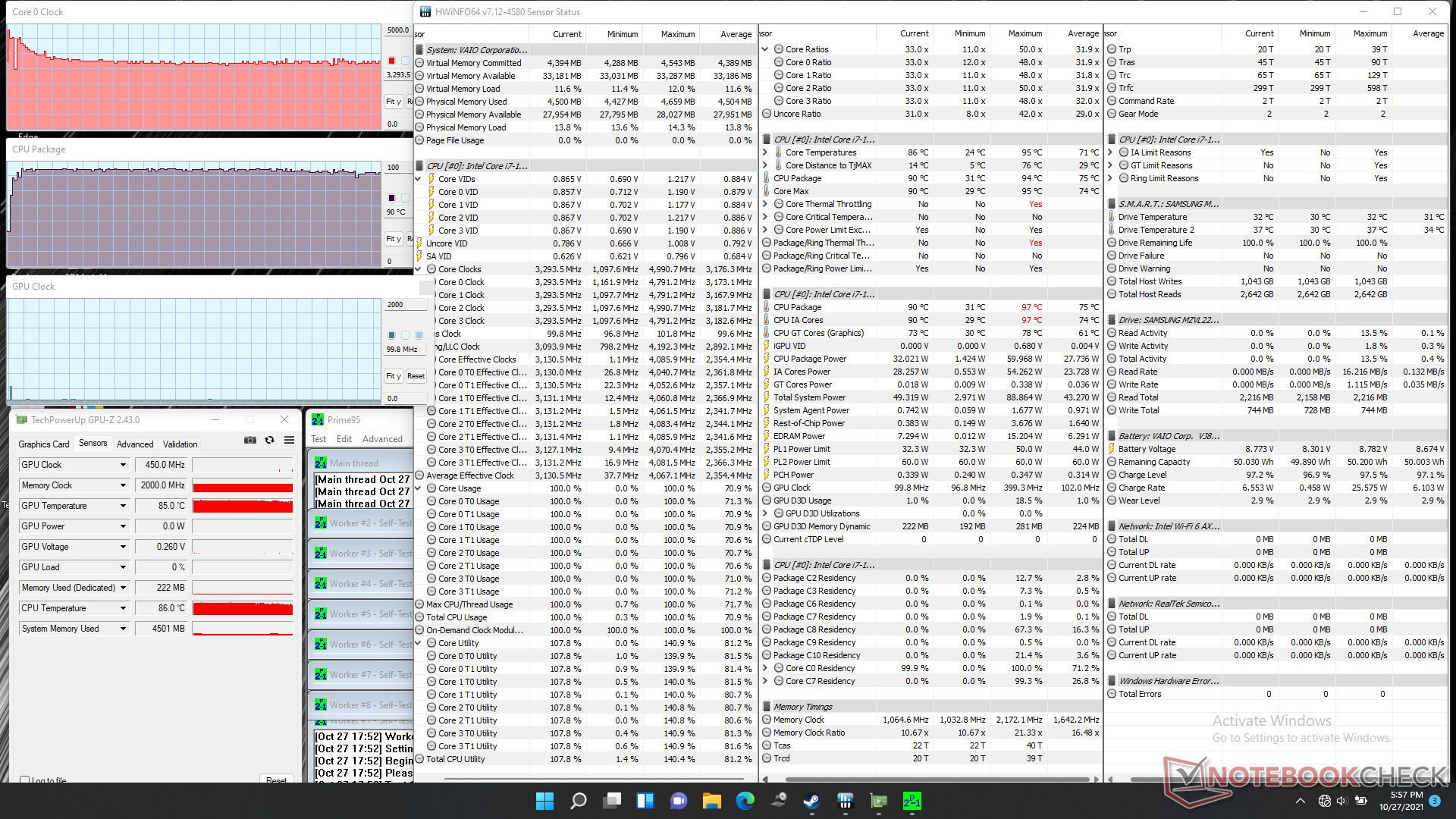Open the GPU Power sensor dropdown
This screenshot has width=1456, height=819.
(x=123, y=526)
